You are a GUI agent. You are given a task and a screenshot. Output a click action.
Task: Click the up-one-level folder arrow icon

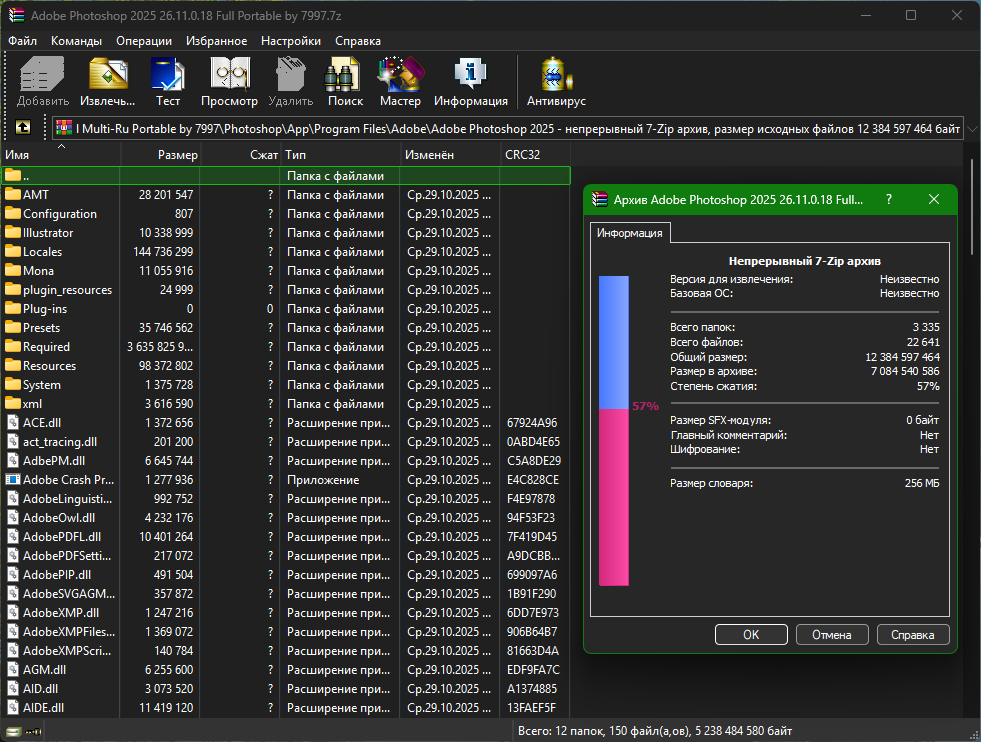(23, 128)
